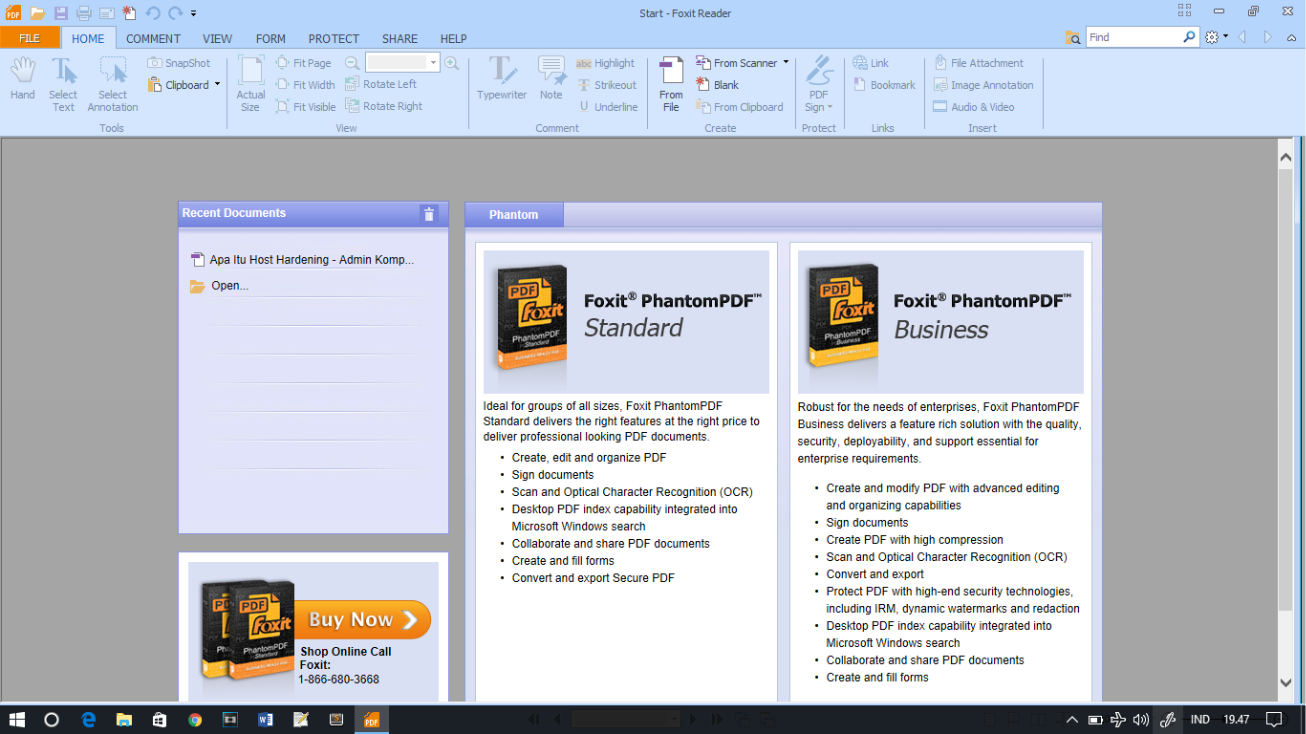Screen dimensions: 1306x734
Task: Add a Note comment
Action: point(551,78)
